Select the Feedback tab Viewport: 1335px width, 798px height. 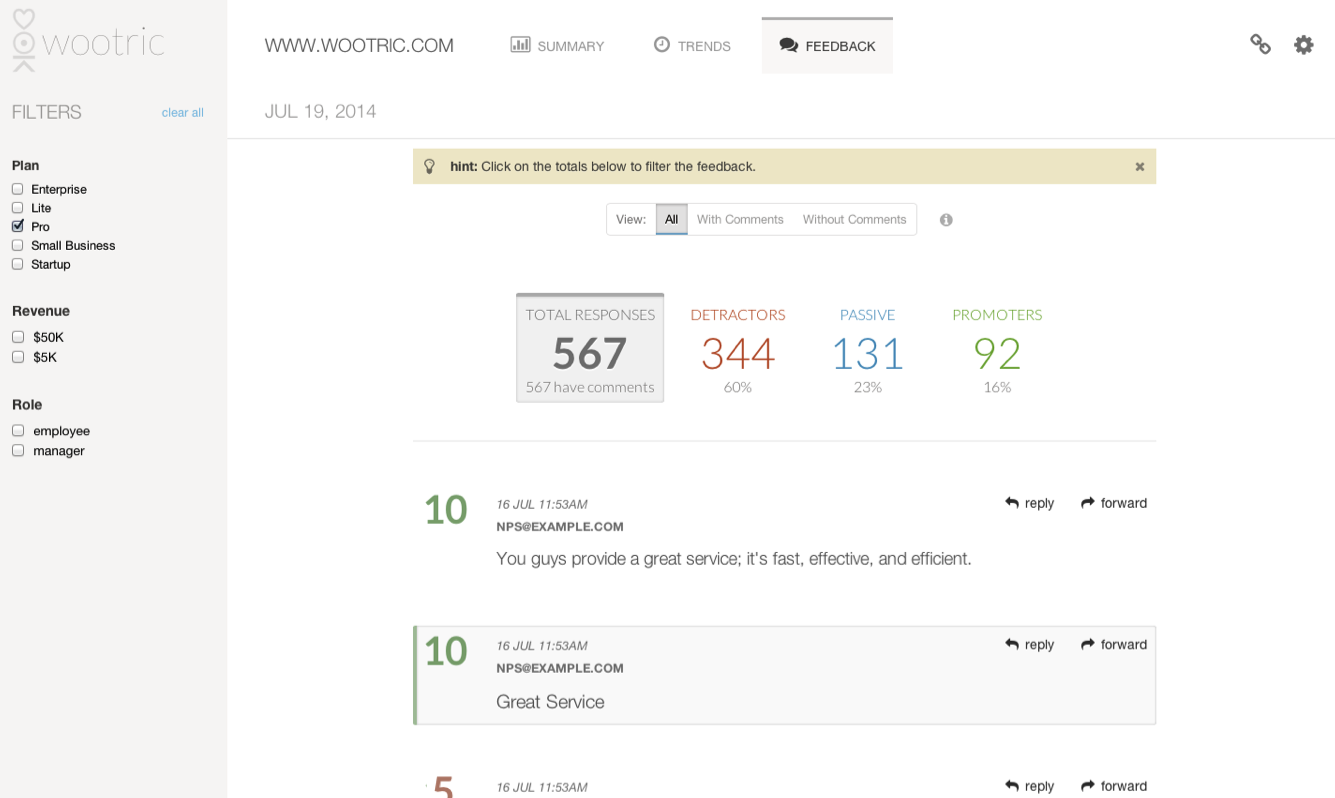[827, 46]
